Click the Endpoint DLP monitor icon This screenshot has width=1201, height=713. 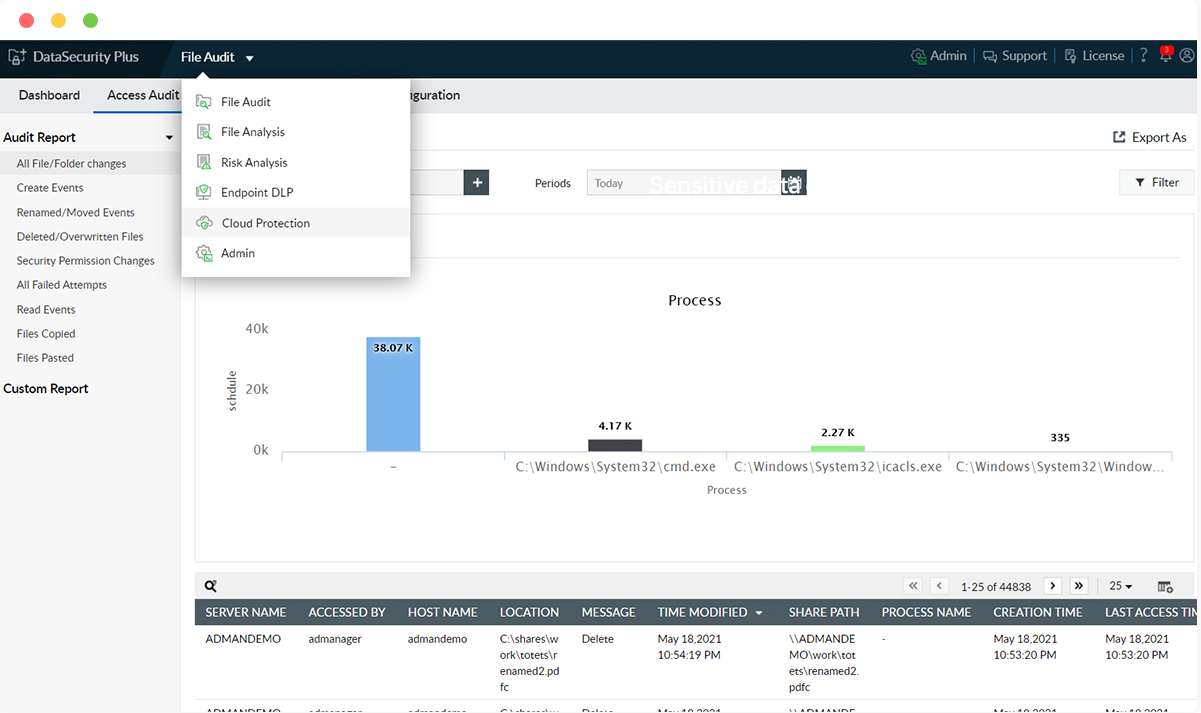(204, 192)
